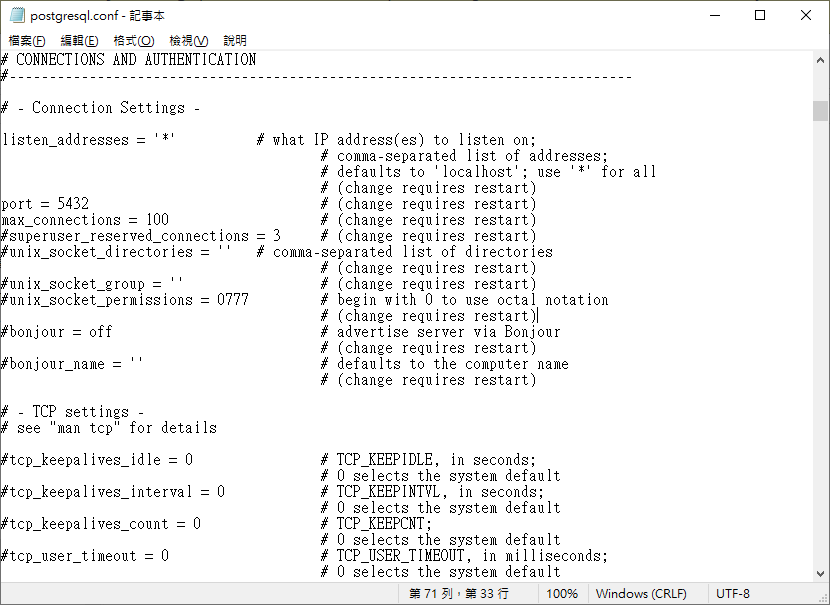The width and height of the screenshot is (830, 605).
Task: Click the scrollbar down arrow
Action: click(820, 573)
